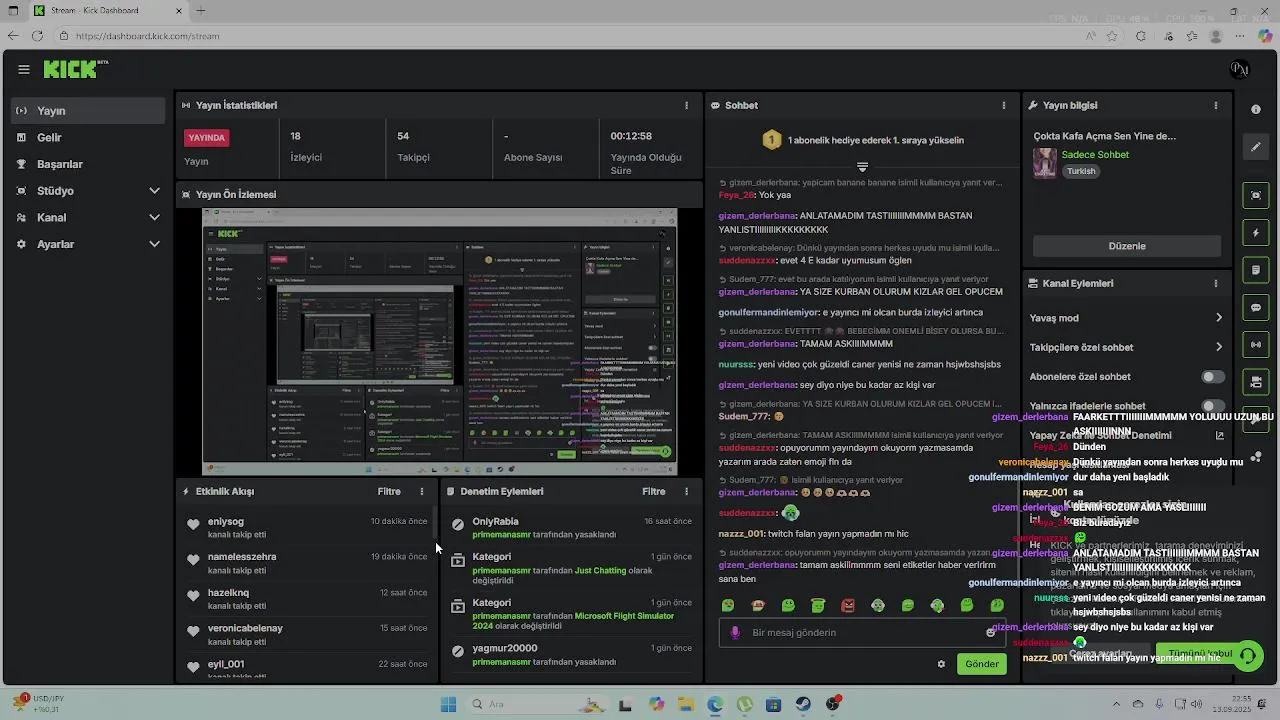Screen dimensions: 1280x720
Task: Open a new browser tab
Action: coord(201,11)
